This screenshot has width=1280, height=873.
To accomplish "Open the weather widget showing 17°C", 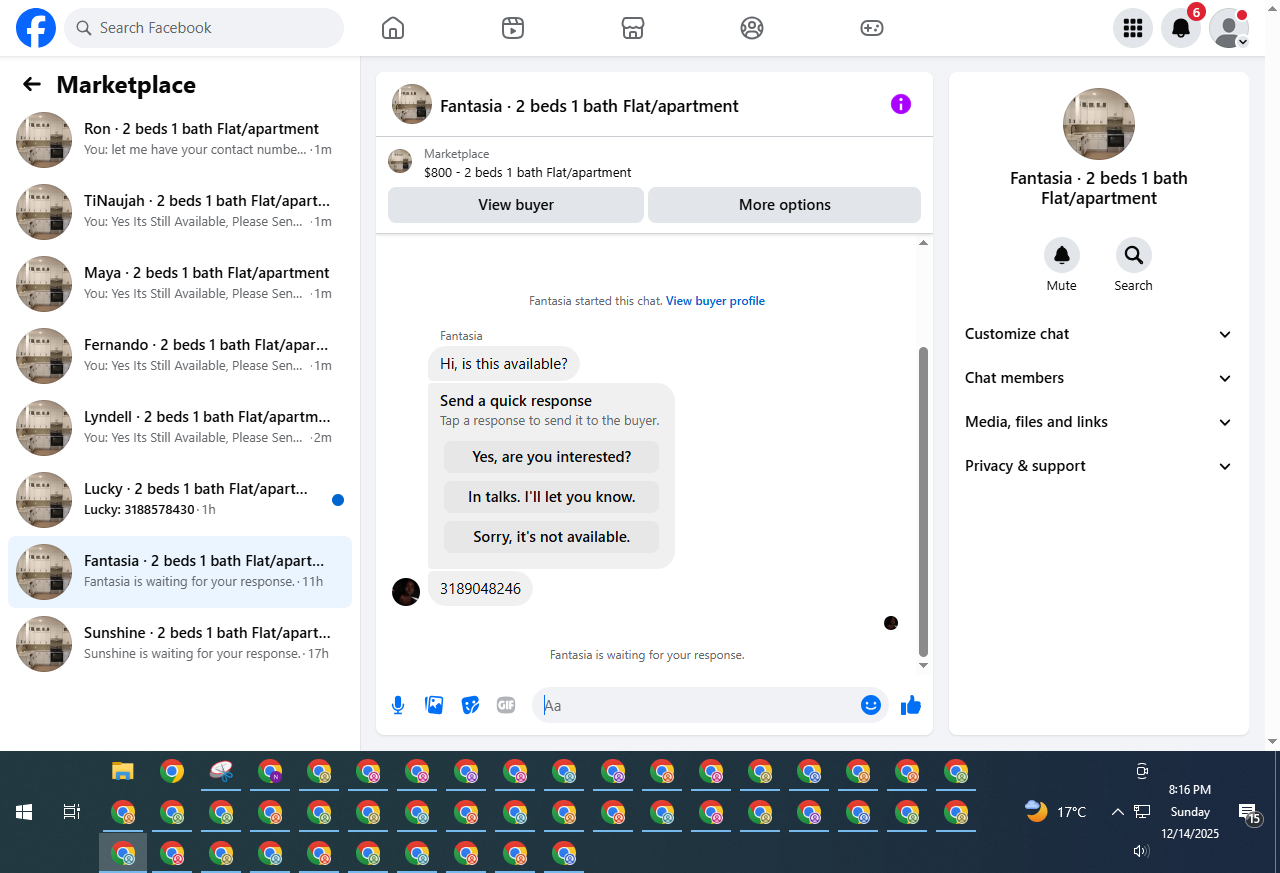I will (x=1056, y=811).
